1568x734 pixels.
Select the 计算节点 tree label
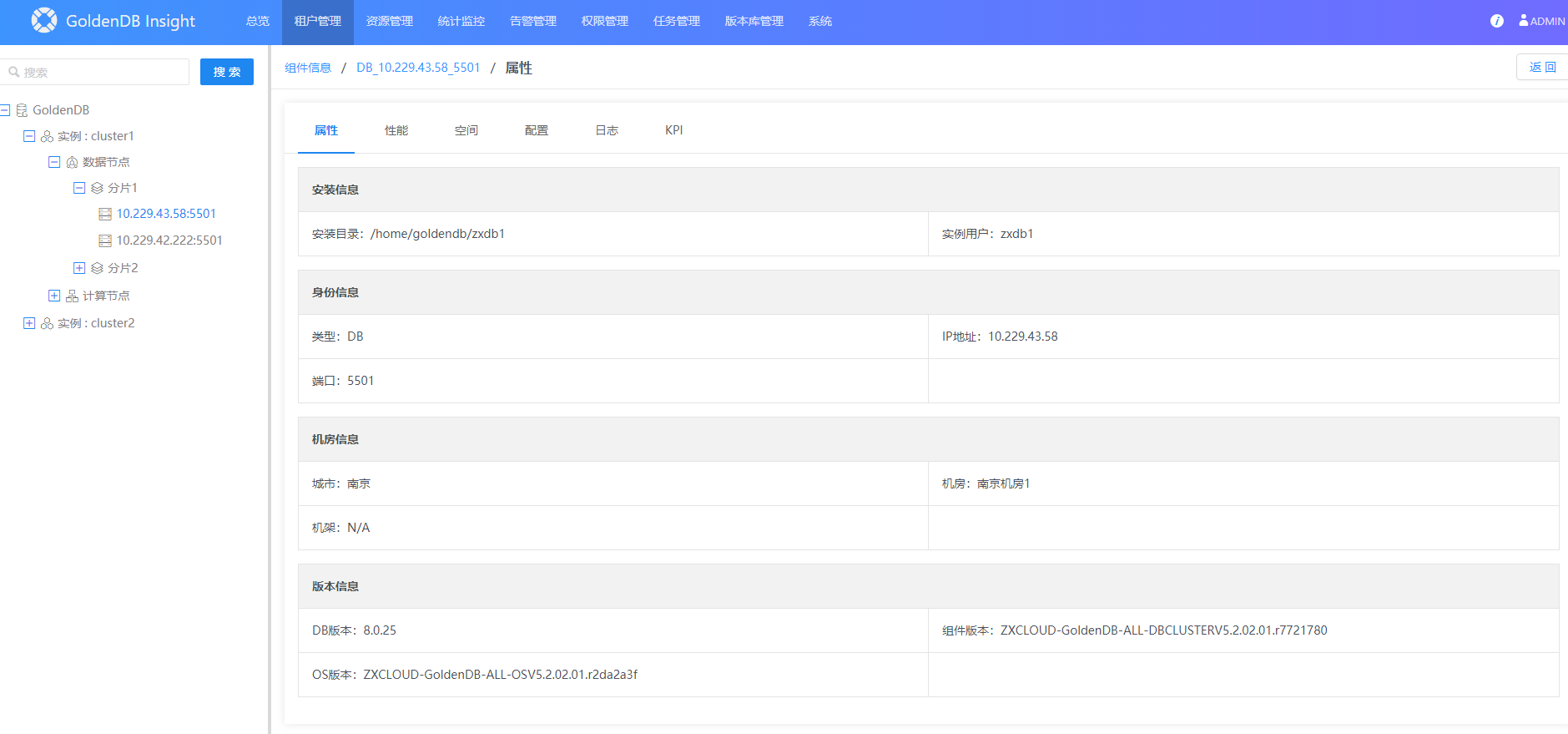coord(106,296)
